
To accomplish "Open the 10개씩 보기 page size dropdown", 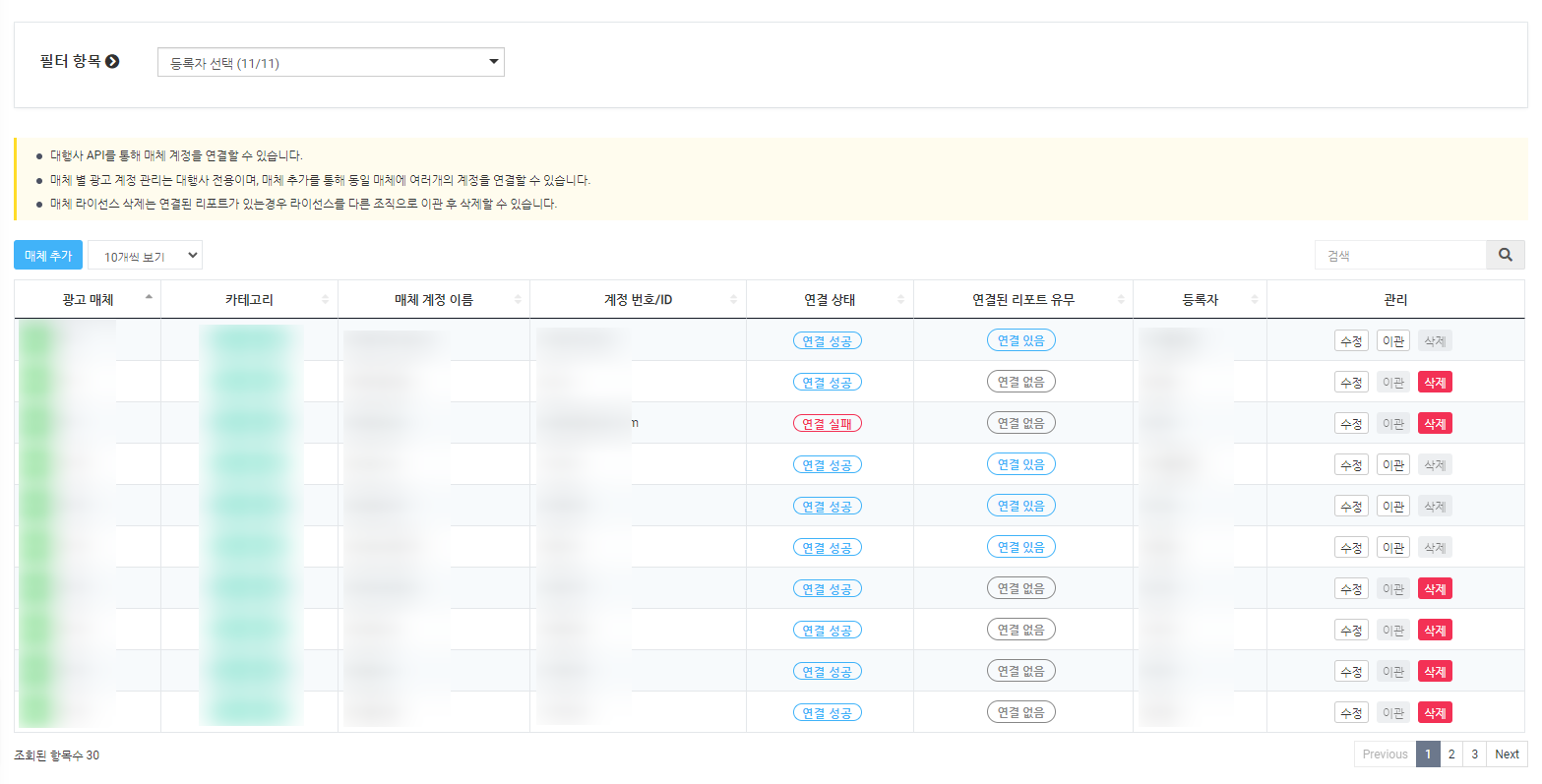I will click(145, 256).
